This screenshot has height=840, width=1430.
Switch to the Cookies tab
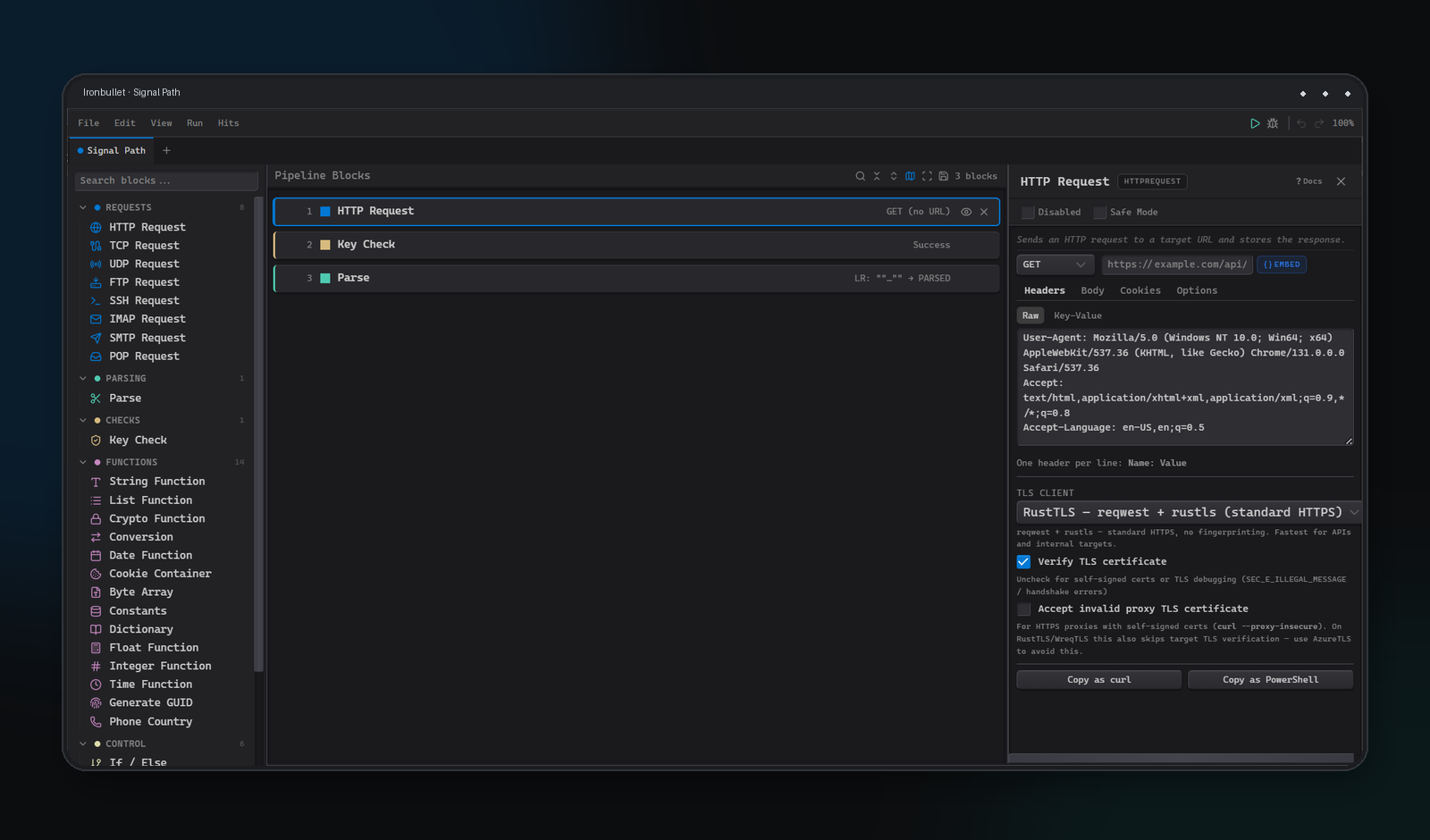click(x=1140, y=290)
